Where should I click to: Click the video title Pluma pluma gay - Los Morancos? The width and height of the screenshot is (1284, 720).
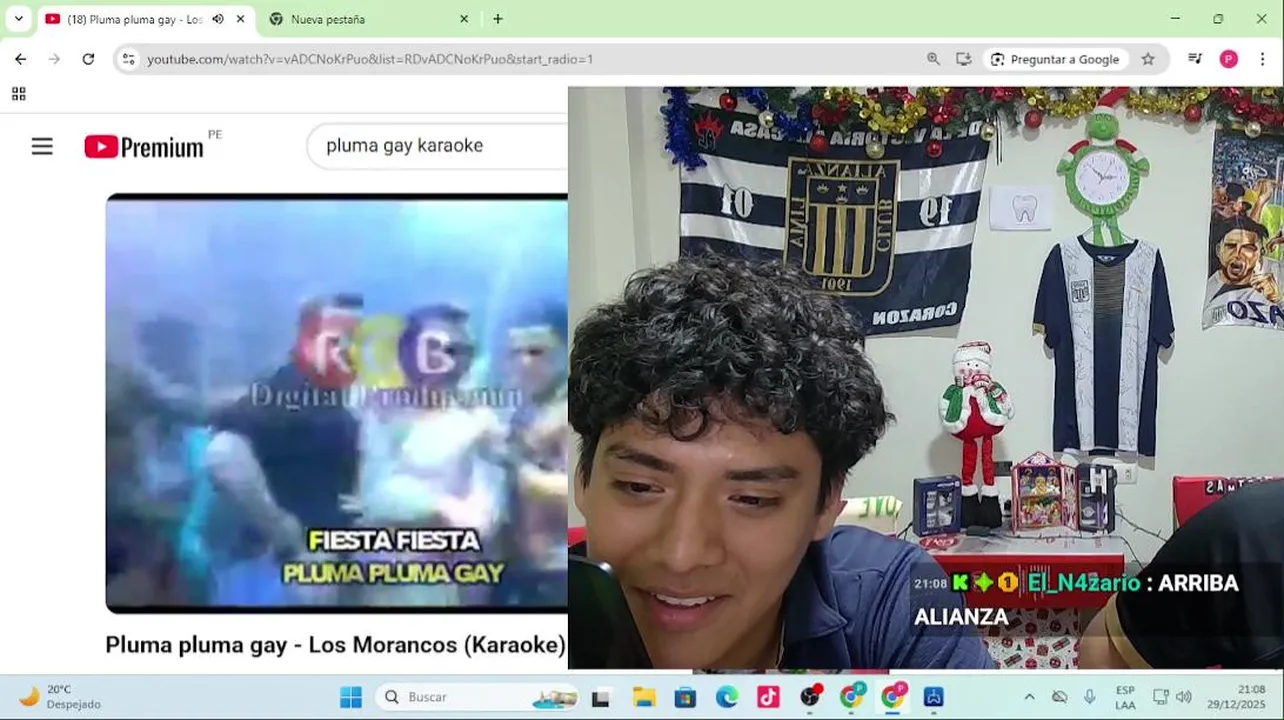point(336,645)
